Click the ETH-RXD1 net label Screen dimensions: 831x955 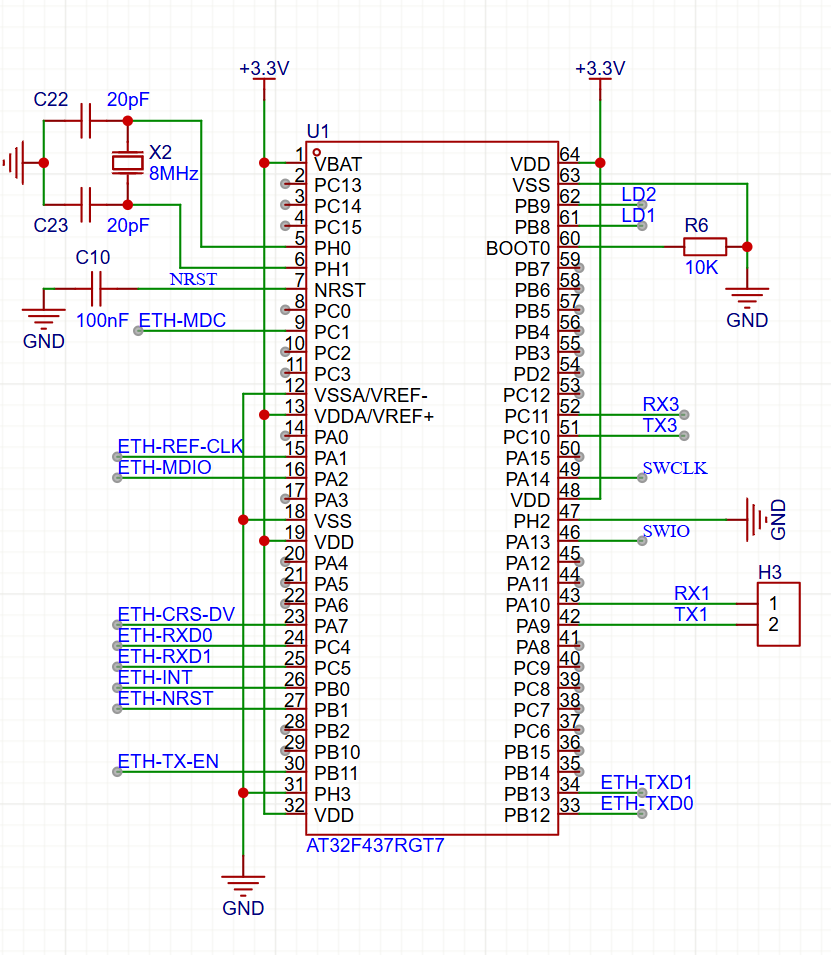[x=164, y=657]
